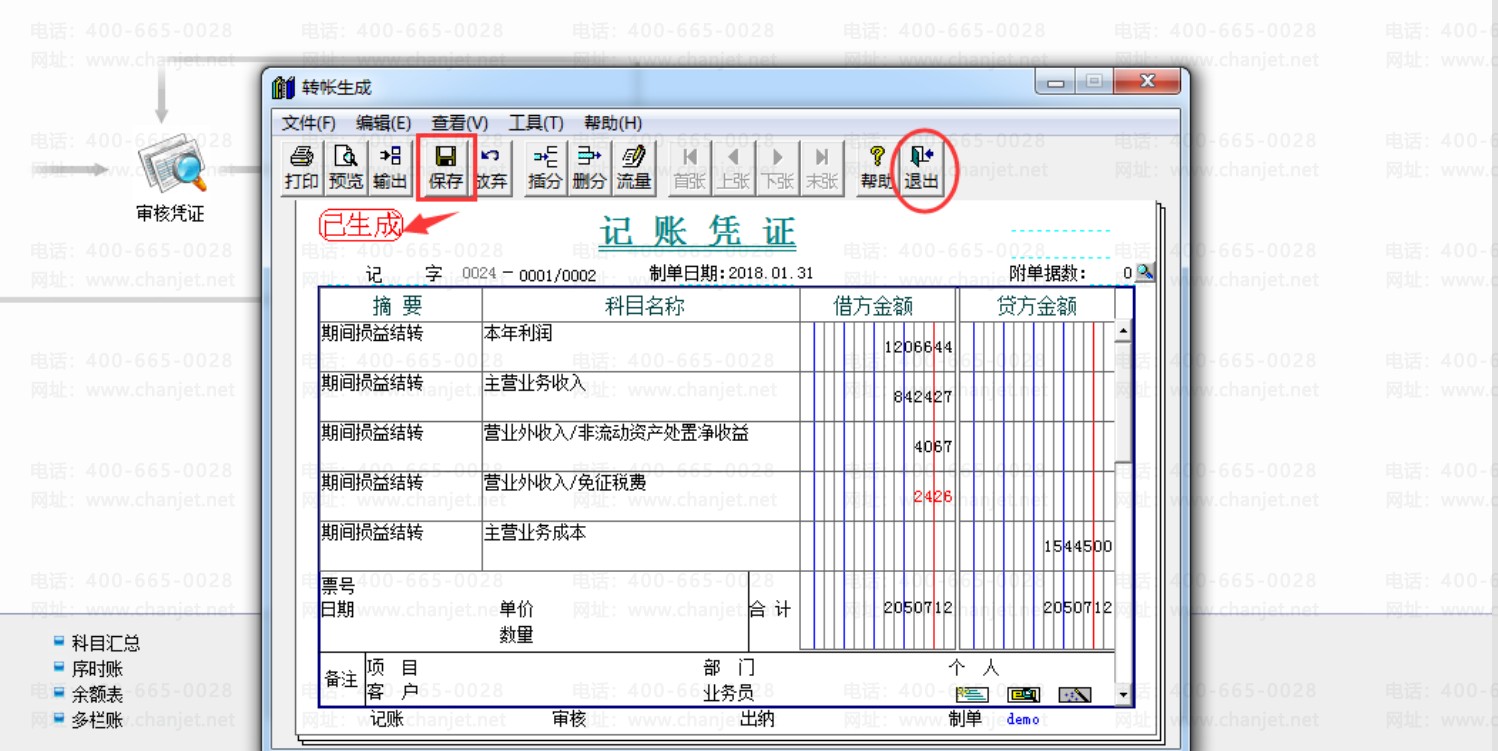Viewport: 1498px width, 751px height.
Task: Click the debit amount 4067
Action: coord(933,447)
